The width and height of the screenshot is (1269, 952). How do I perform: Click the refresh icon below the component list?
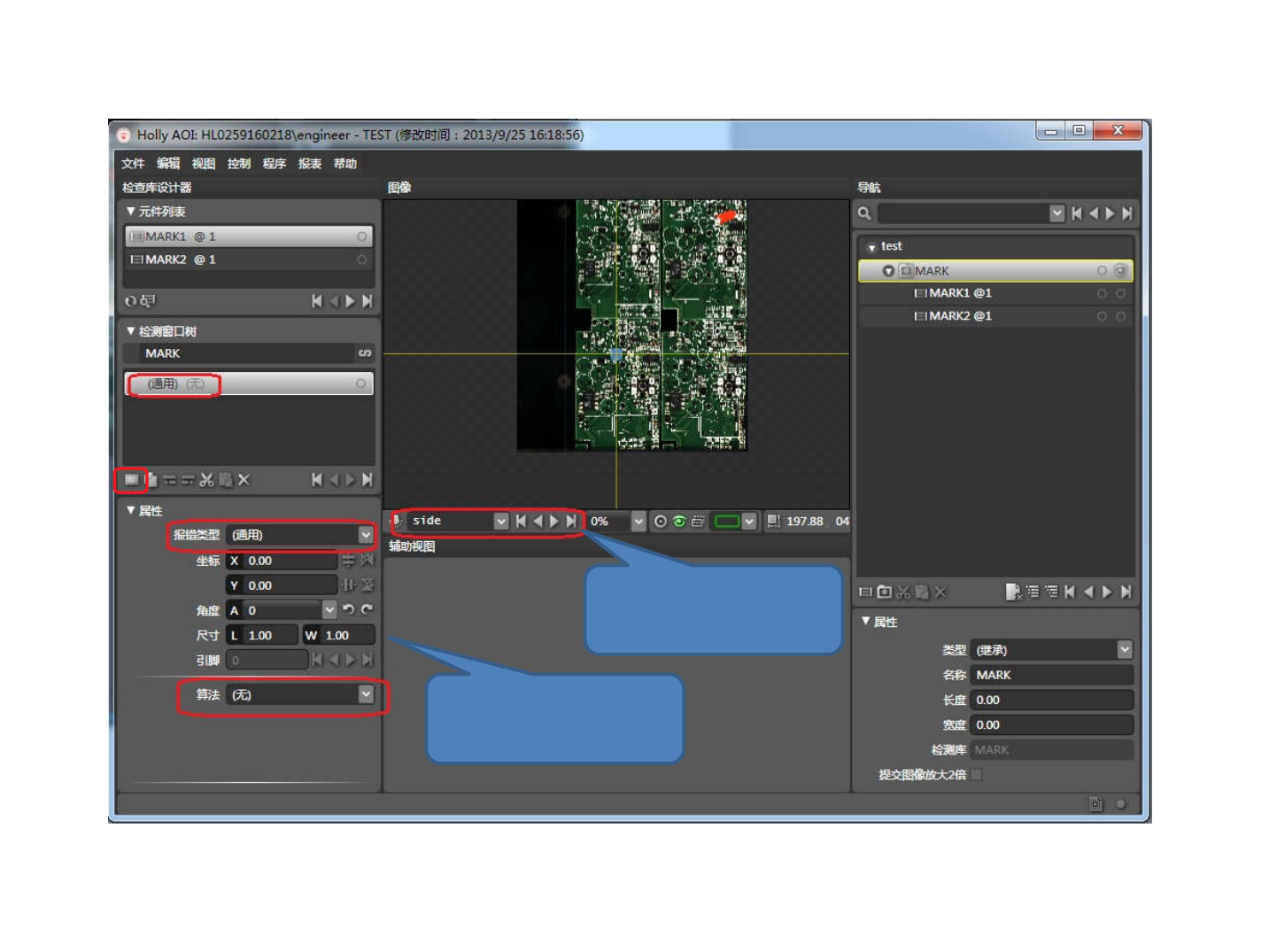[x=131, y=301]
